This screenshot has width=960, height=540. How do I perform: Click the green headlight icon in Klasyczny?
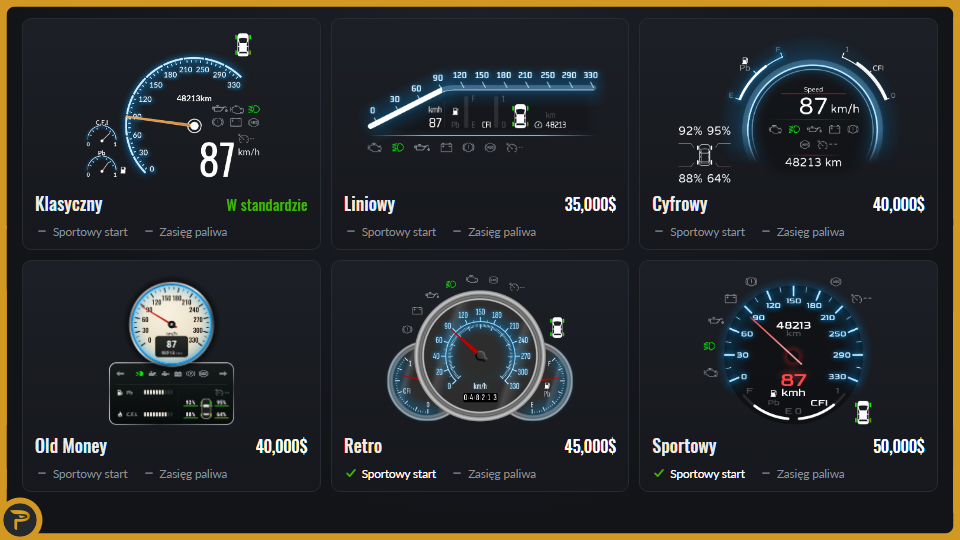coord(253,109)
